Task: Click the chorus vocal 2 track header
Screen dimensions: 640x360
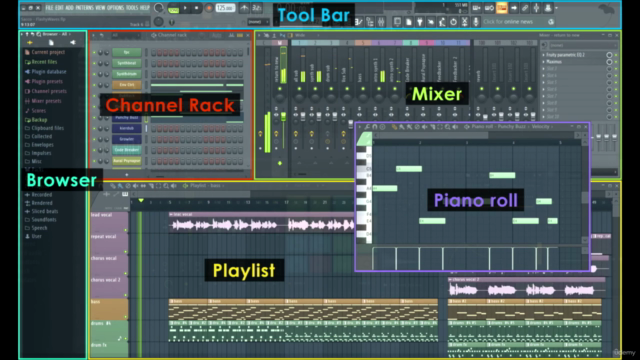Action: point(109,288)
